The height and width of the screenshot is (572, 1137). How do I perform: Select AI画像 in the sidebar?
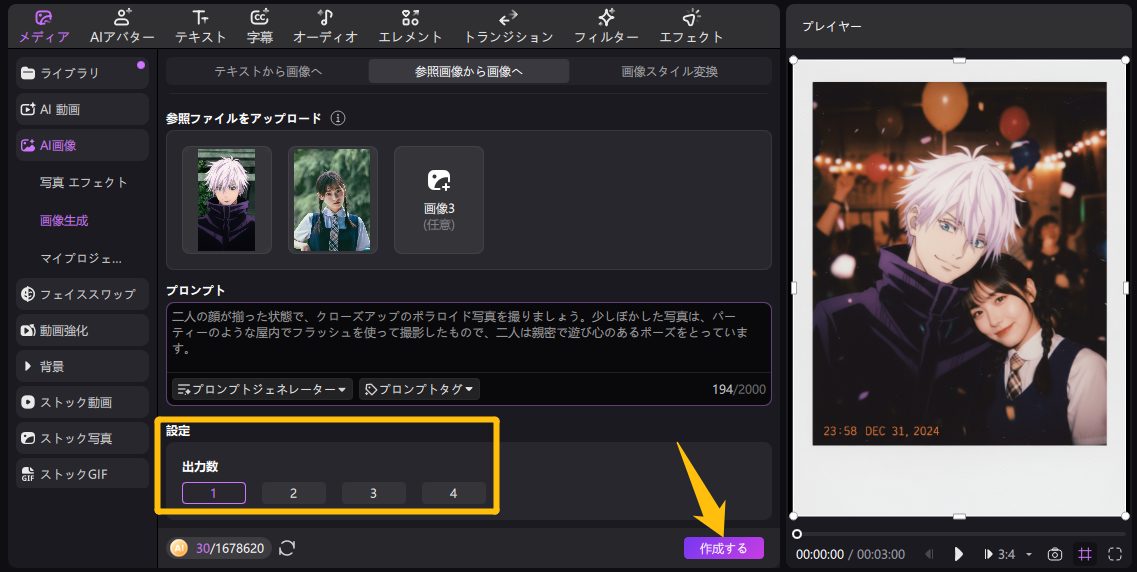82,146
